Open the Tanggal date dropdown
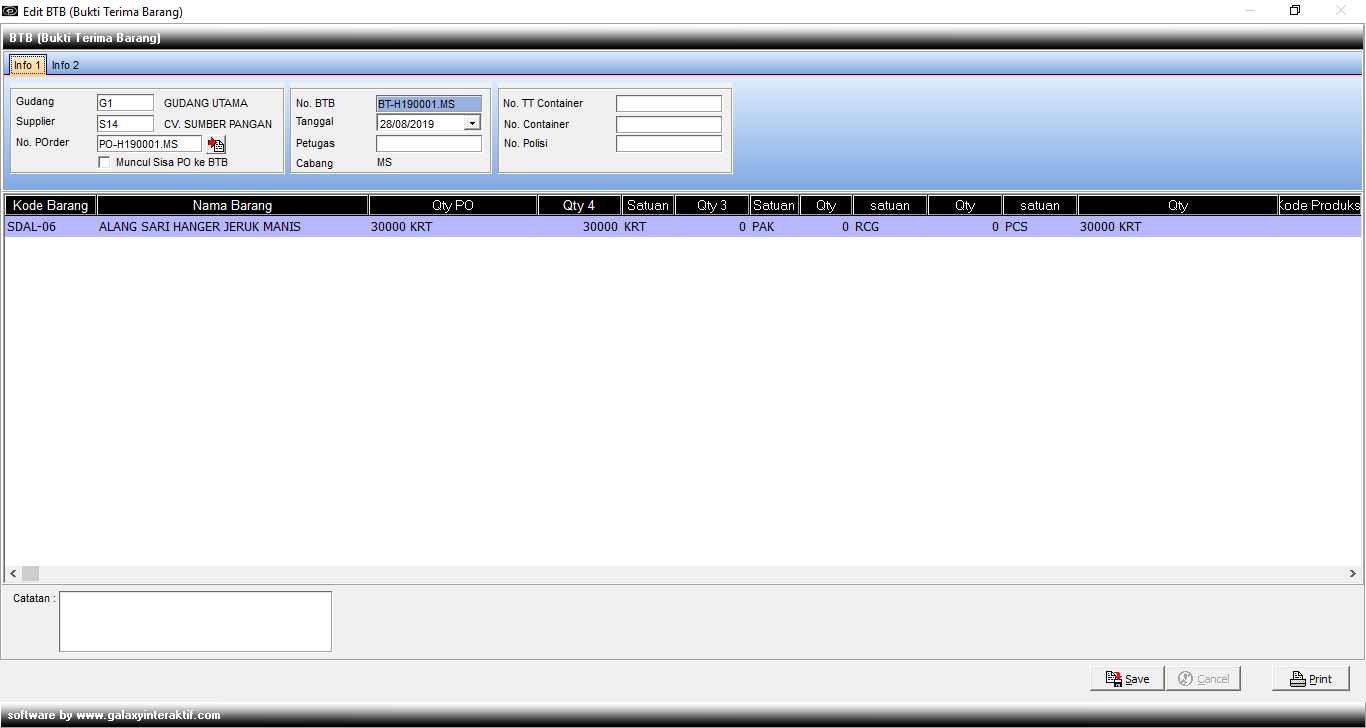Image resolution: width=1366 pixels, height=728 pixels. click(x=472, y=123)
